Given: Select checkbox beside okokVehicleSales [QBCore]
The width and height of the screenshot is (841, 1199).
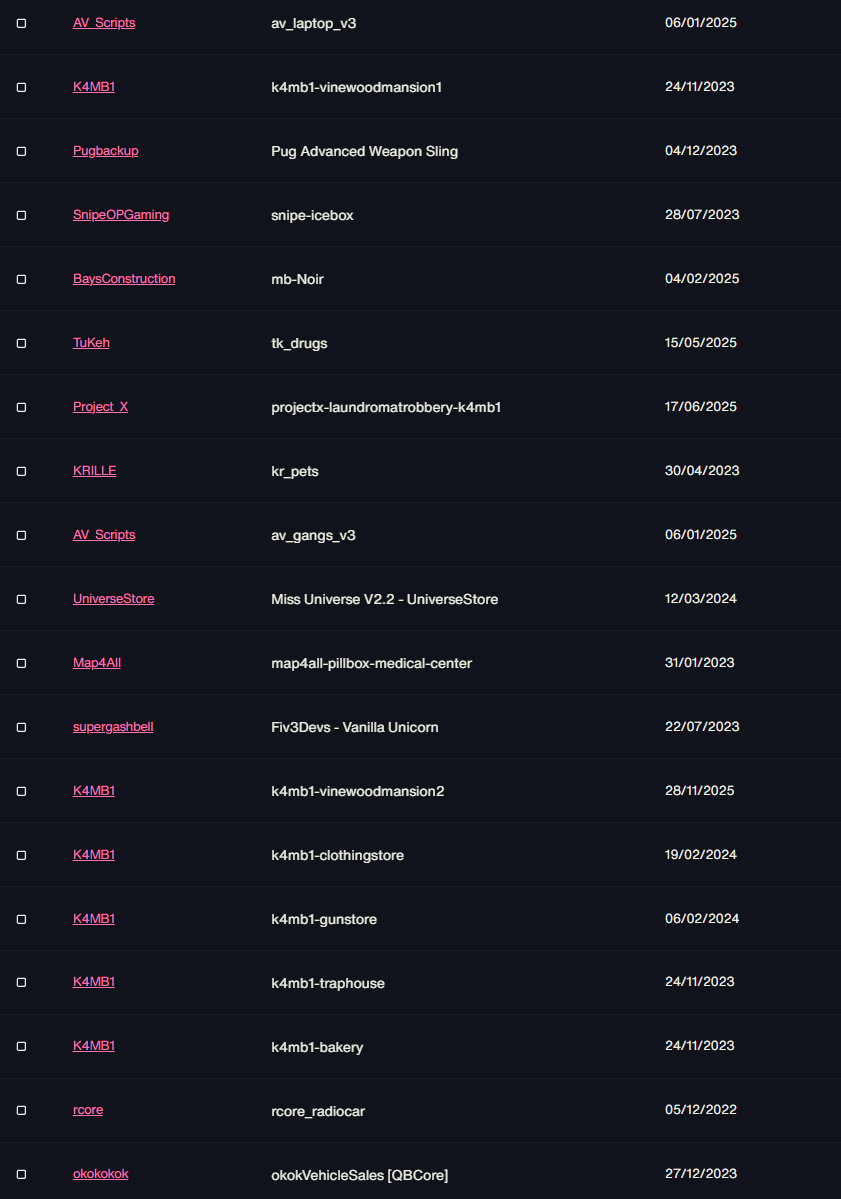Looking at the screenshot, I should point(21,1174).
